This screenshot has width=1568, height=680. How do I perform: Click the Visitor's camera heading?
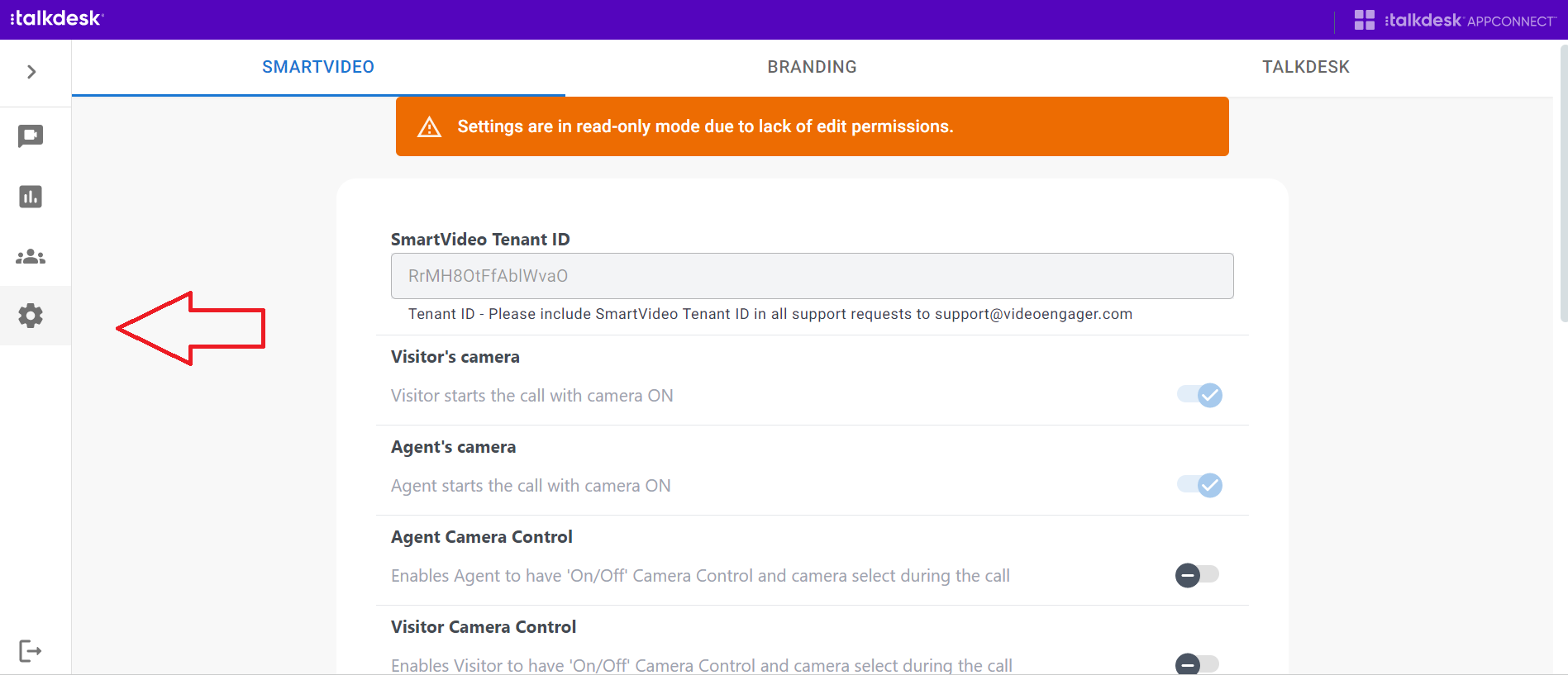(x=455, y=357)
